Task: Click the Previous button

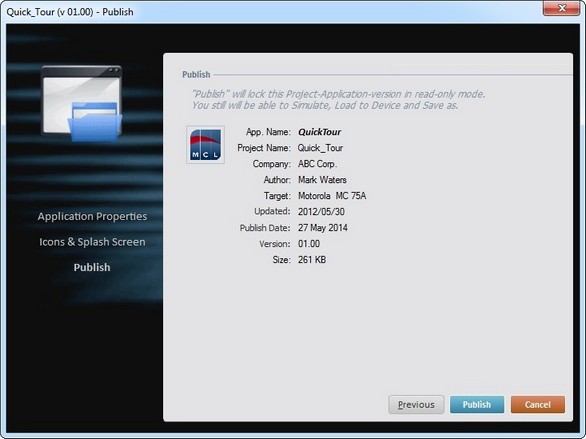Action: click(x=416, y=405)
